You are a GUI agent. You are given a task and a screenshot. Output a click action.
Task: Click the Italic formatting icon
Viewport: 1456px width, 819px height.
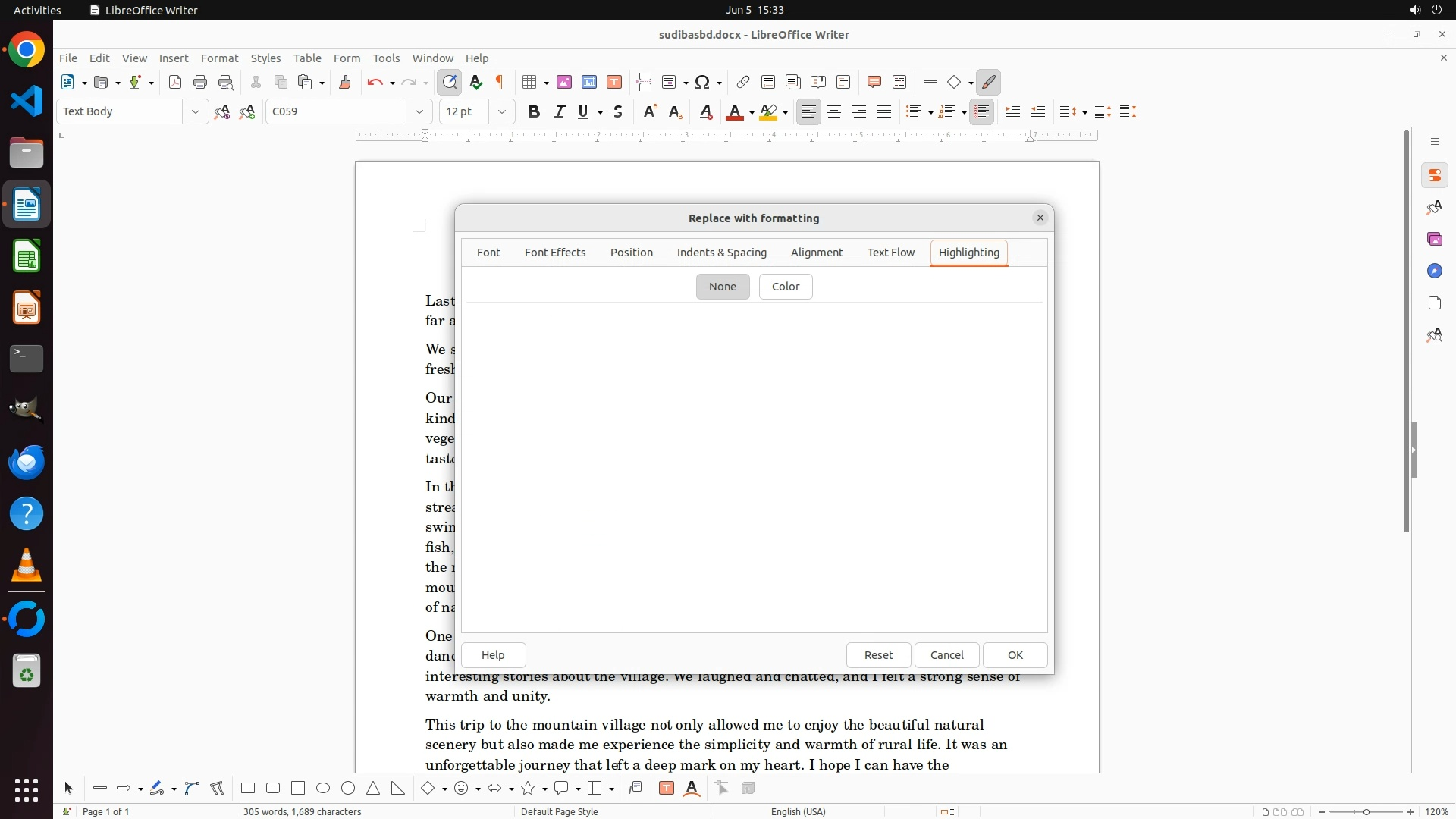[x=559, y=112]
